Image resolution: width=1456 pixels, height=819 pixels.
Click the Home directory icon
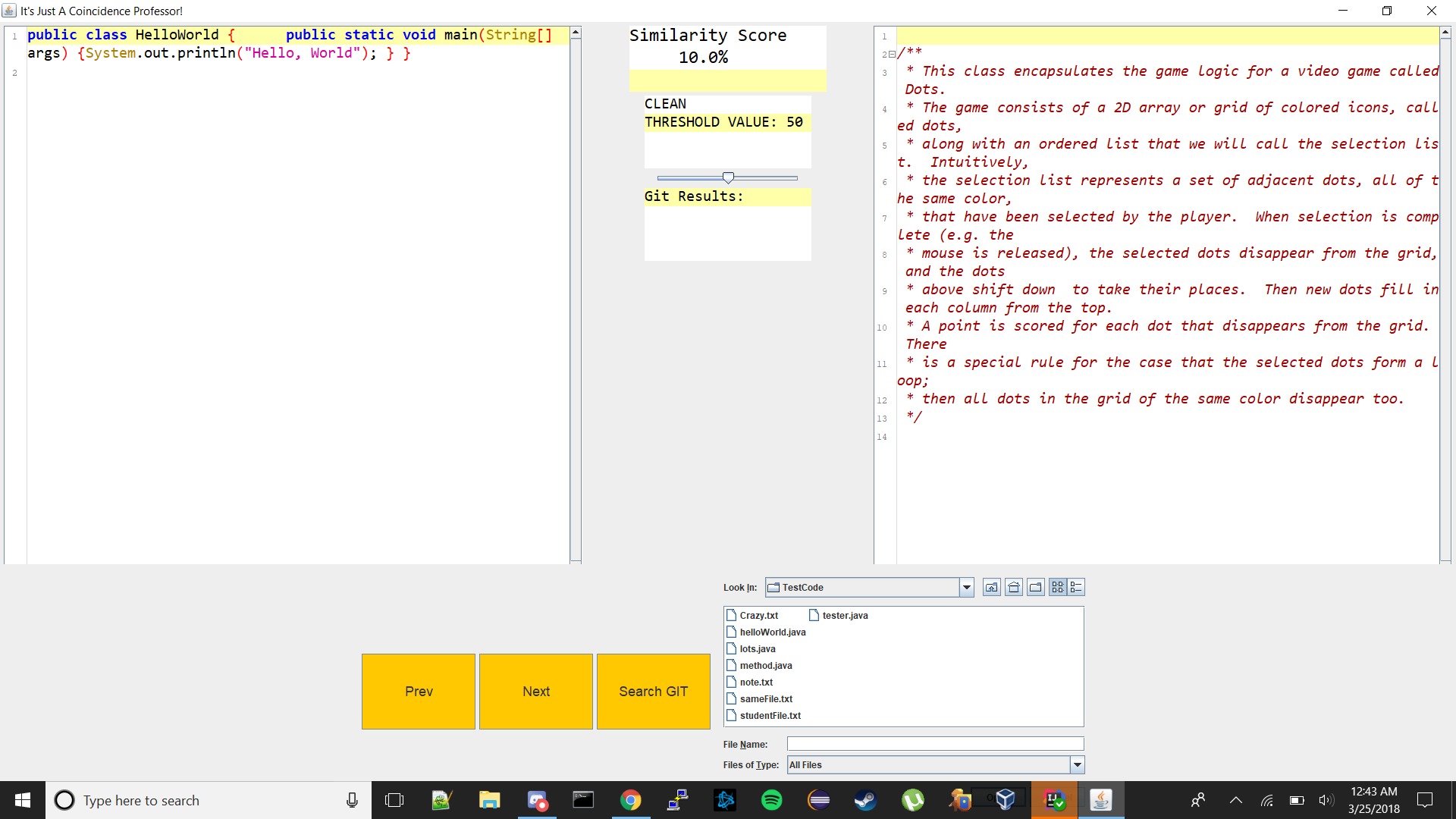(x=1013, y=588)
